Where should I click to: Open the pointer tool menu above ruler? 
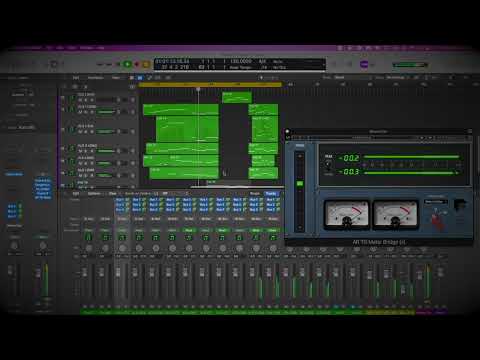click(261, 78)
